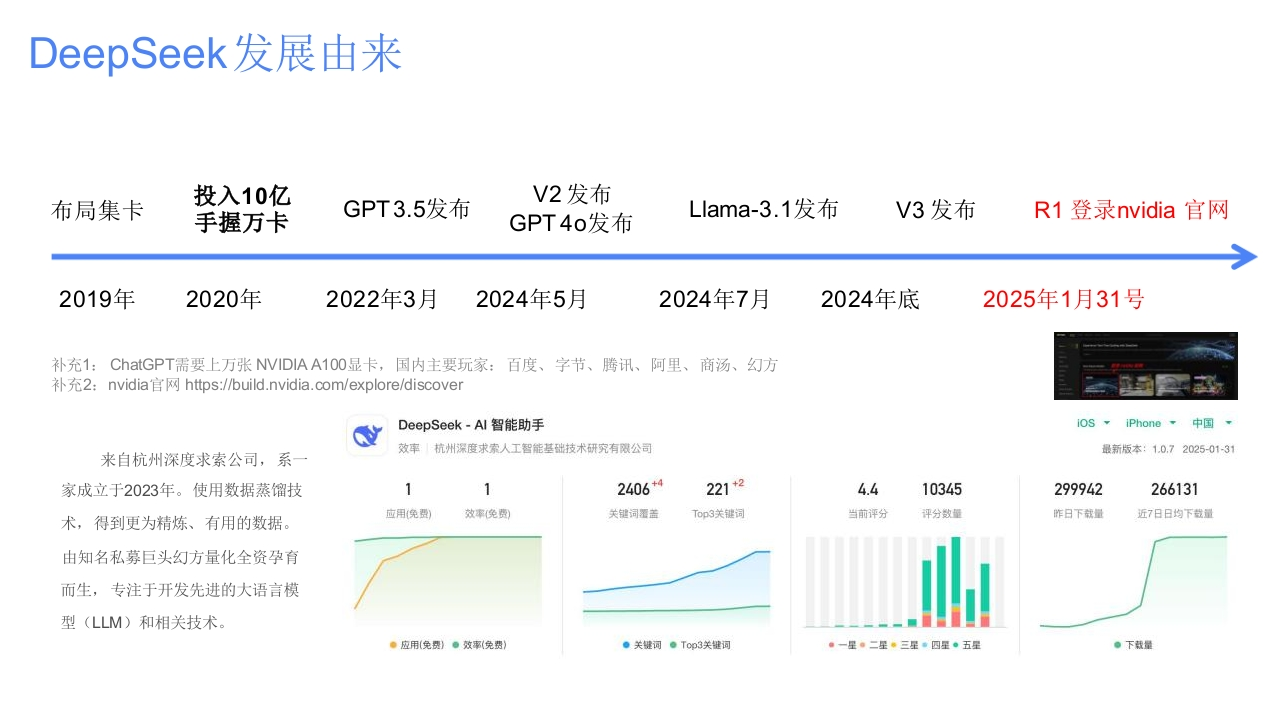Click the 补充1 ChatGPT note line
This screenshot has height=720, width=1280.
[415, 364]
